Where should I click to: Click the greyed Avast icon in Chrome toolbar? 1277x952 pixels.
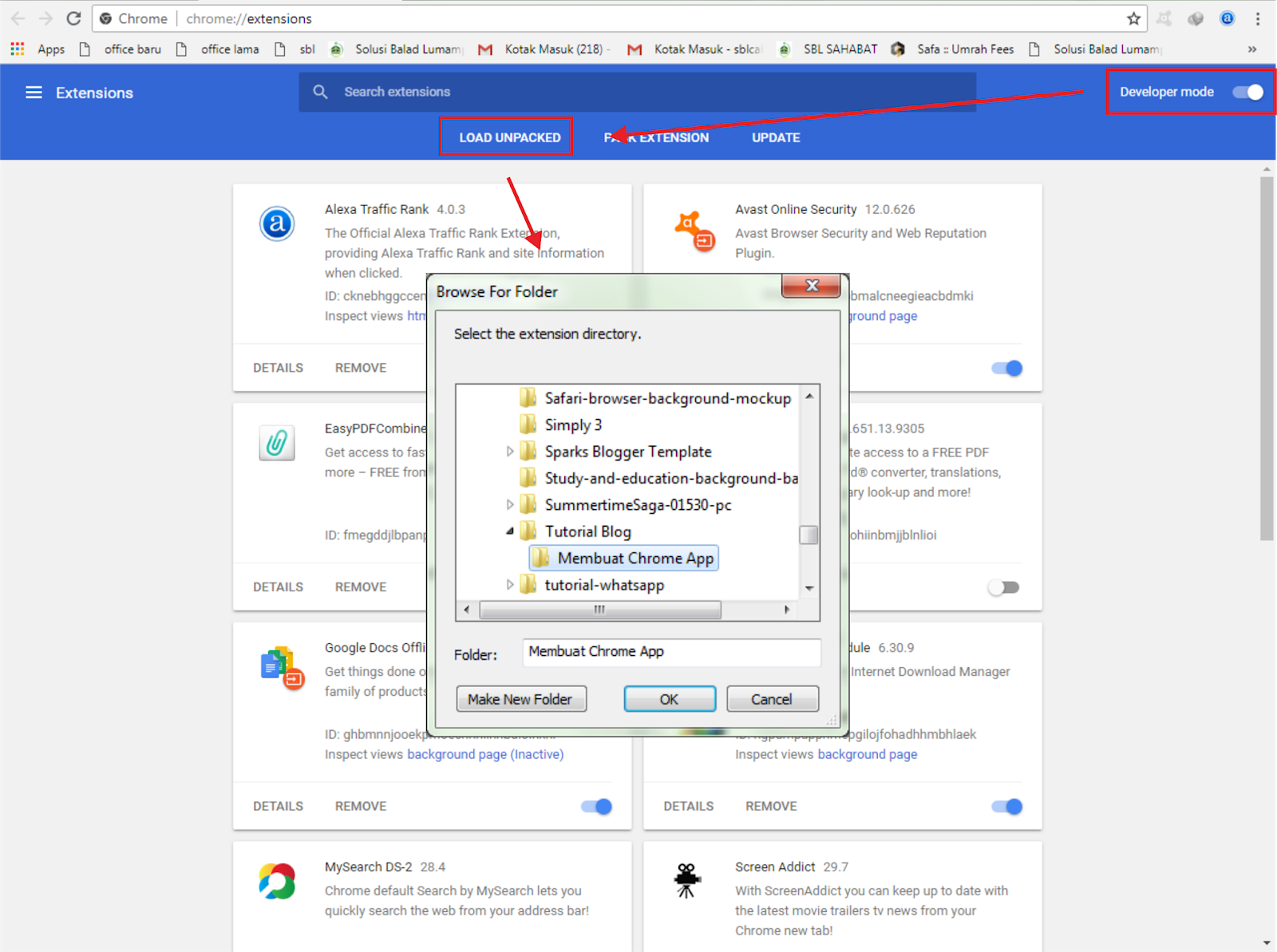[x=1164, y=18]
